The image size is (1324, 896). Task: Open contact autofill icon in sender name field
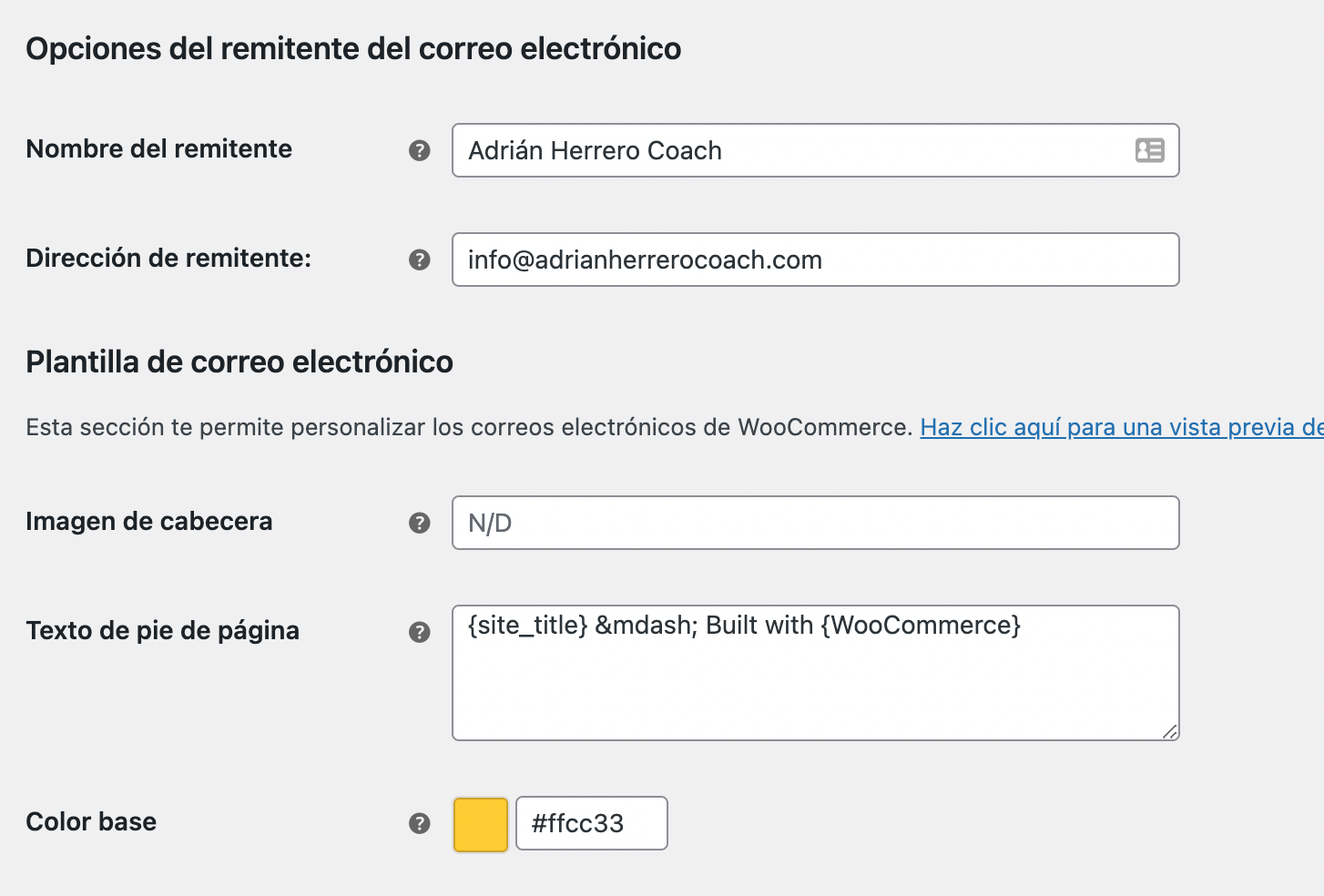point(1149,150)
